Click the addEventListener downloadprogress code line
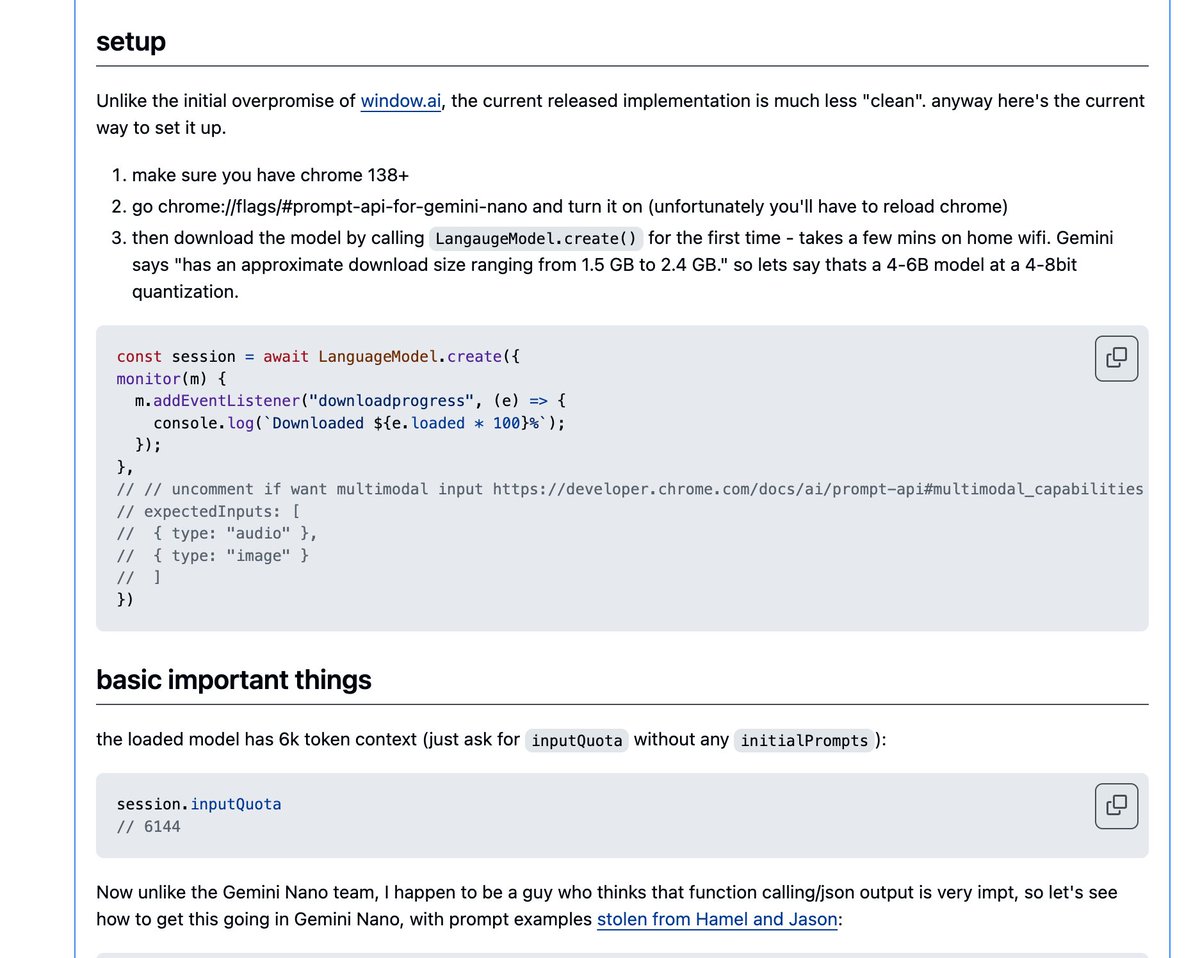Viewport: 1200px width, 958px height. click(x=351, y=401)
